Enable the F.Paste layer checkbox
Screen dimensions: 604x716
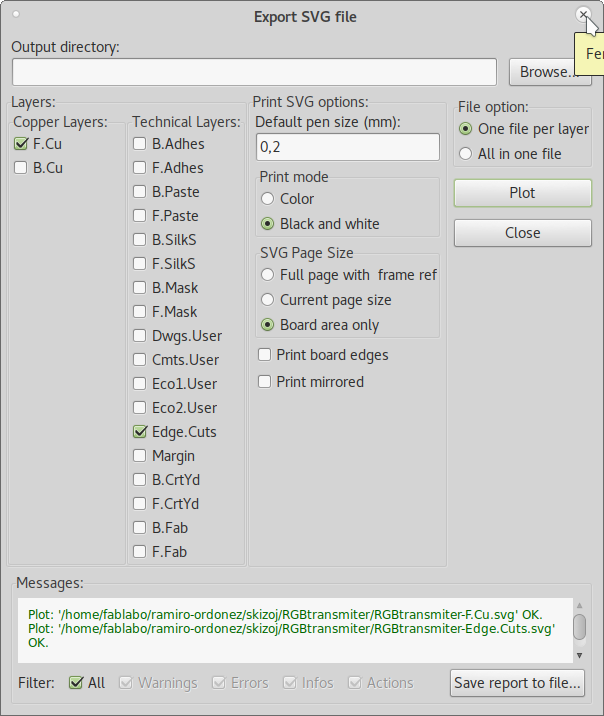click(x=139, y=216)
